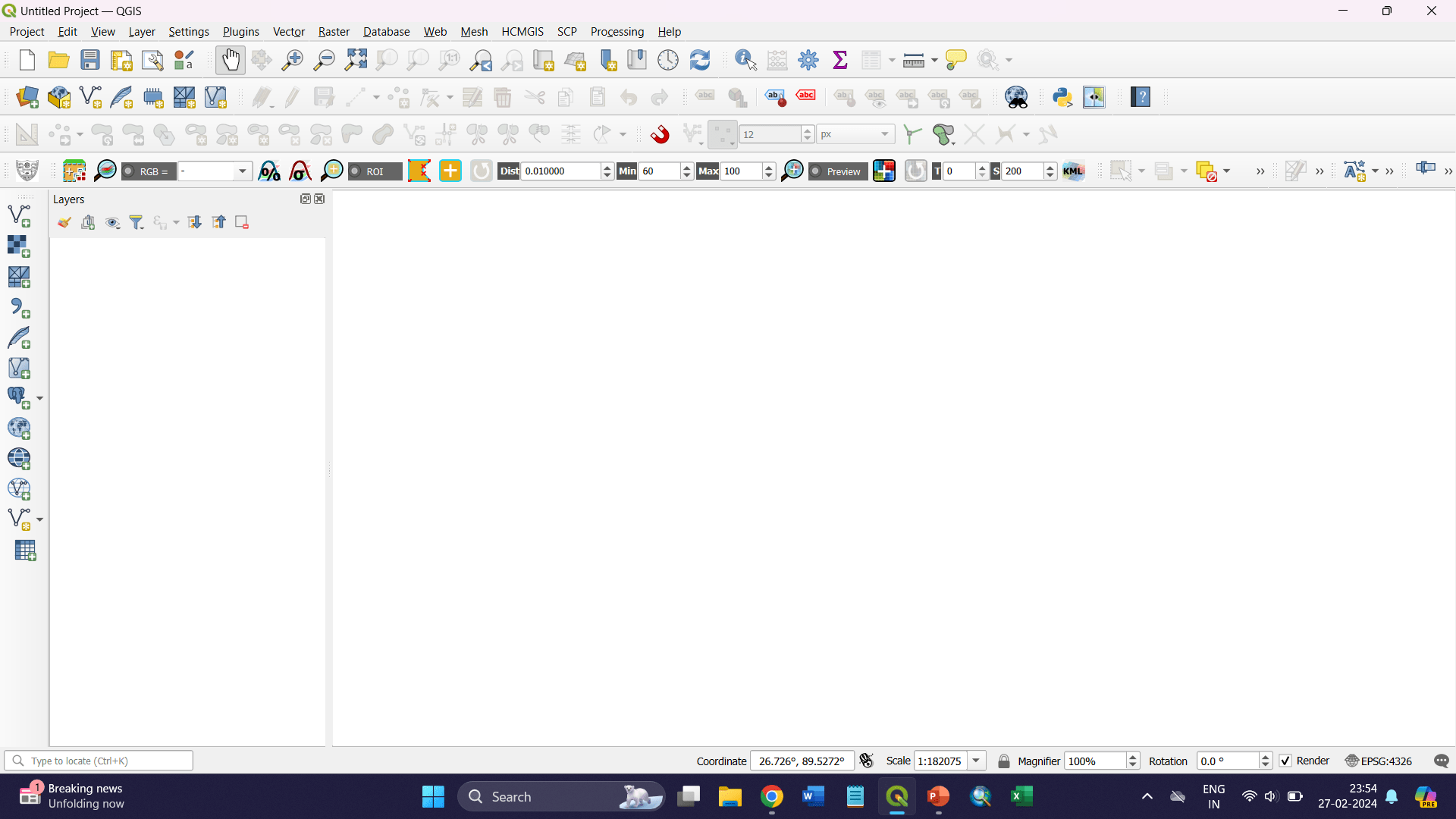The height and width of the screenshot is (819, 1456).
Task: Click the Zoom Full extent icon
Action: pyautogui.click(x=356, y=60)
